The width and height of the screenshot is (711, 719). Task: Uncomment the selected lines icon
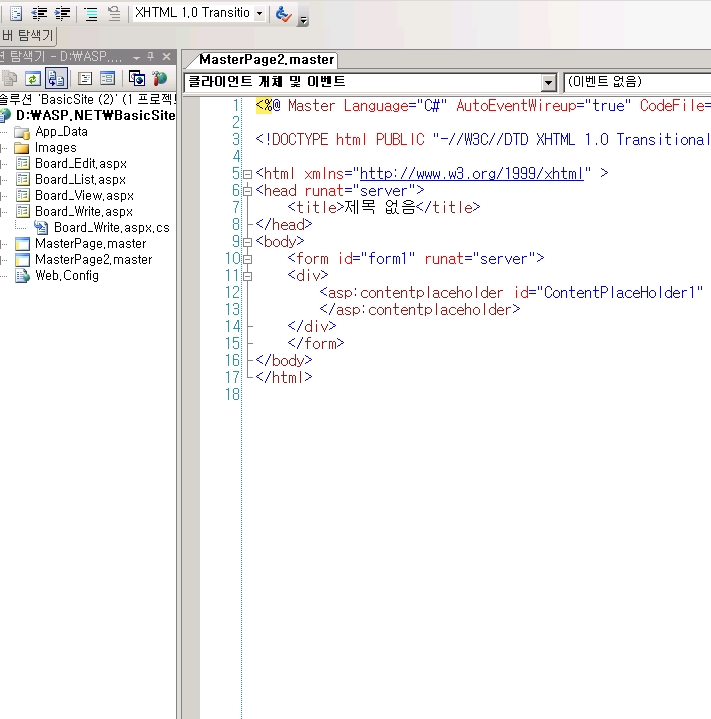[x=114, y=14]
